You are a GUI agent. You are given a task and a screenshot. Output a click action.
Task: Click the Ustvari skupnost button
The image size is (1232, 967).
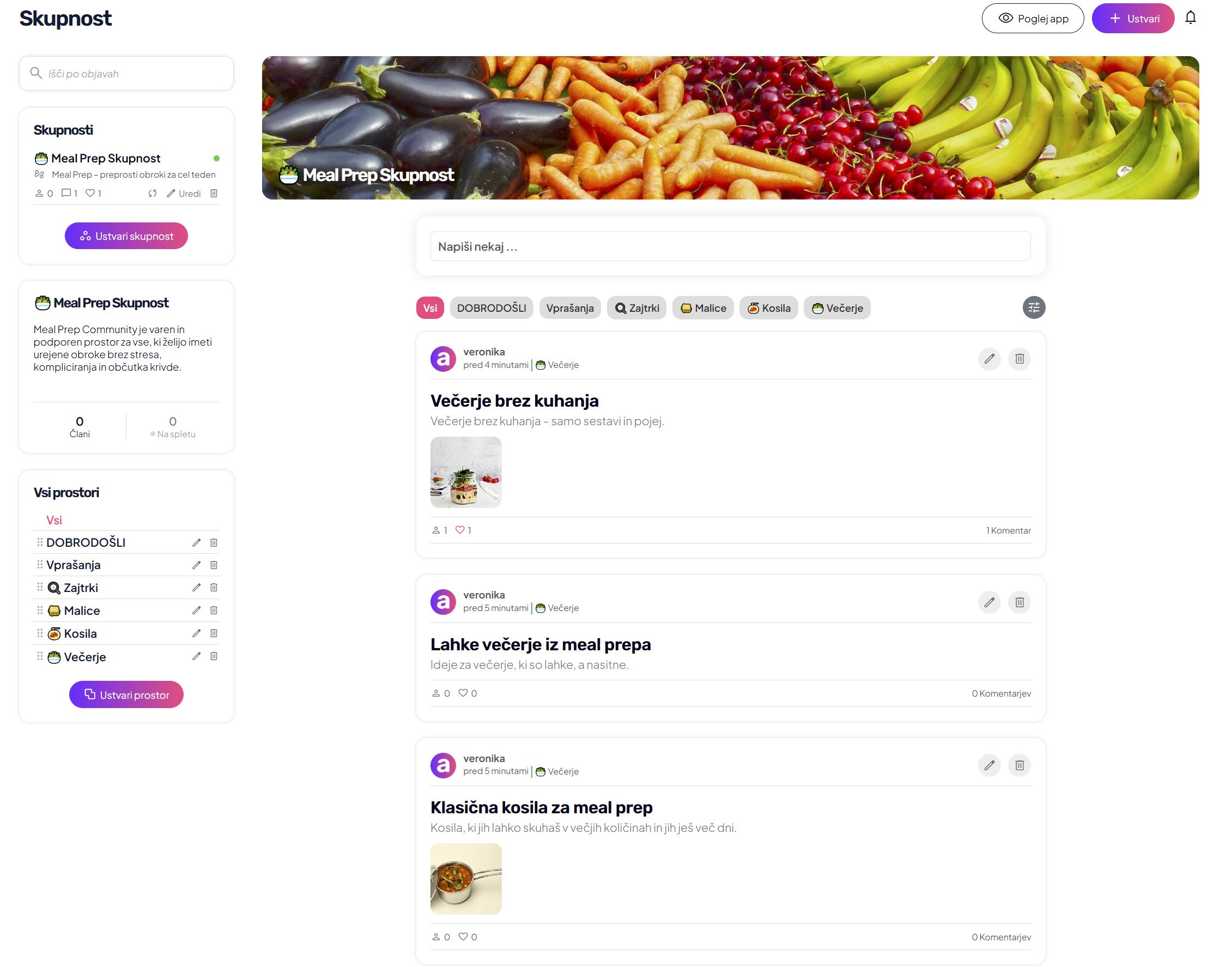pos(126,235)
